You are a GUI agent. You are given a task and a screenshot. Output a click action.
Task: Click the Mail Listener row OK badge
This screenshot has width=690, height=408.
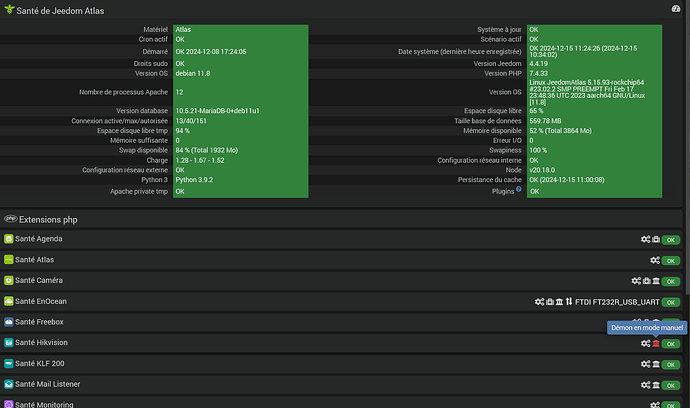pos(671,385)
